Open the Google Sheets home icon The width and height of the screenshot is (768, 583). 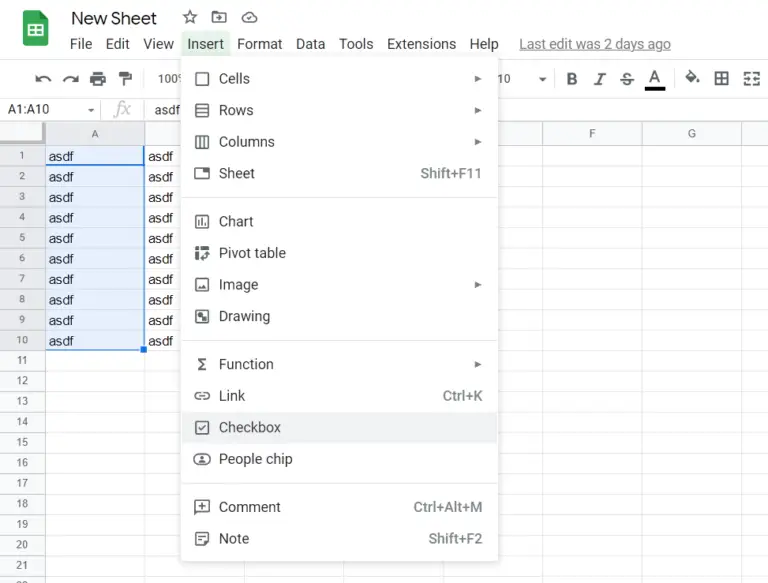click(35, 28)
